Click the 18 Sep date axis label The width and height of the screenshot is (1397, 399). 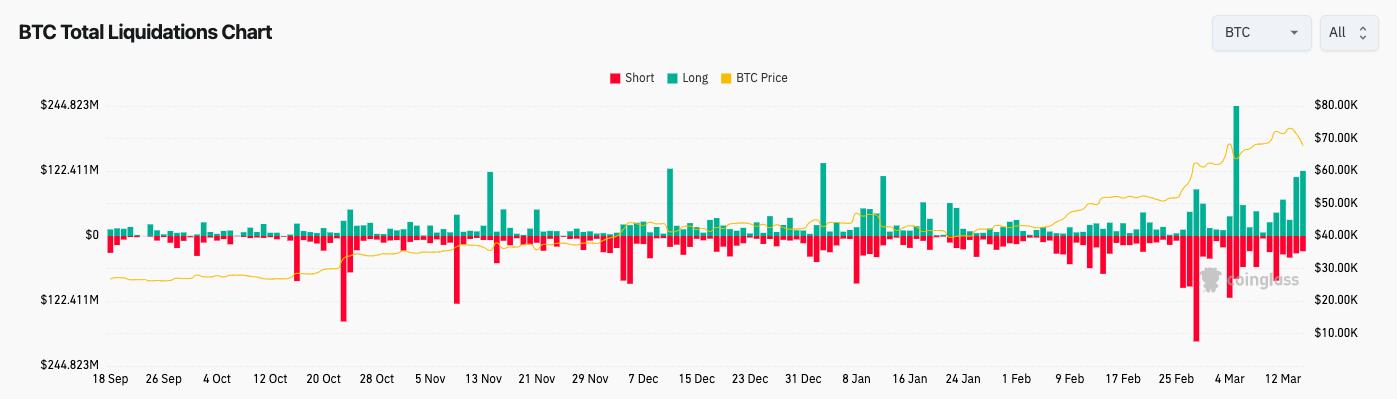click(110, 379)
